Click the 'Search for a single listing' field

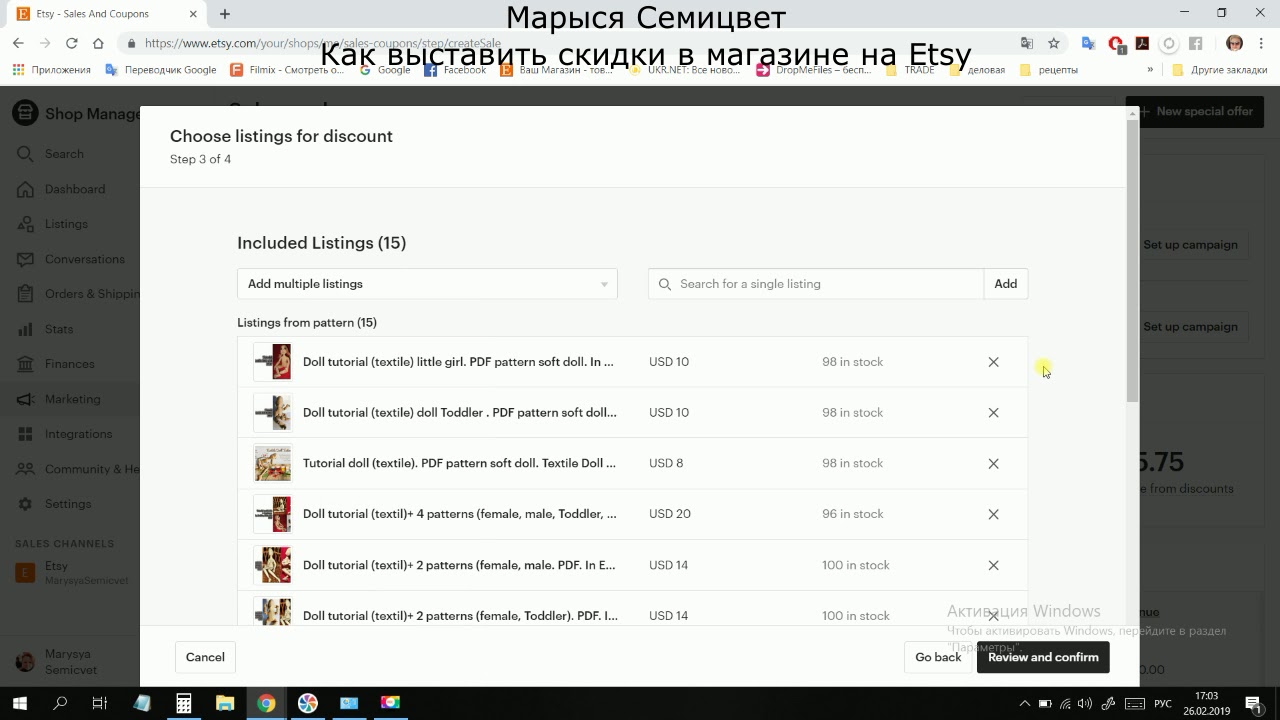pos(816,284)
